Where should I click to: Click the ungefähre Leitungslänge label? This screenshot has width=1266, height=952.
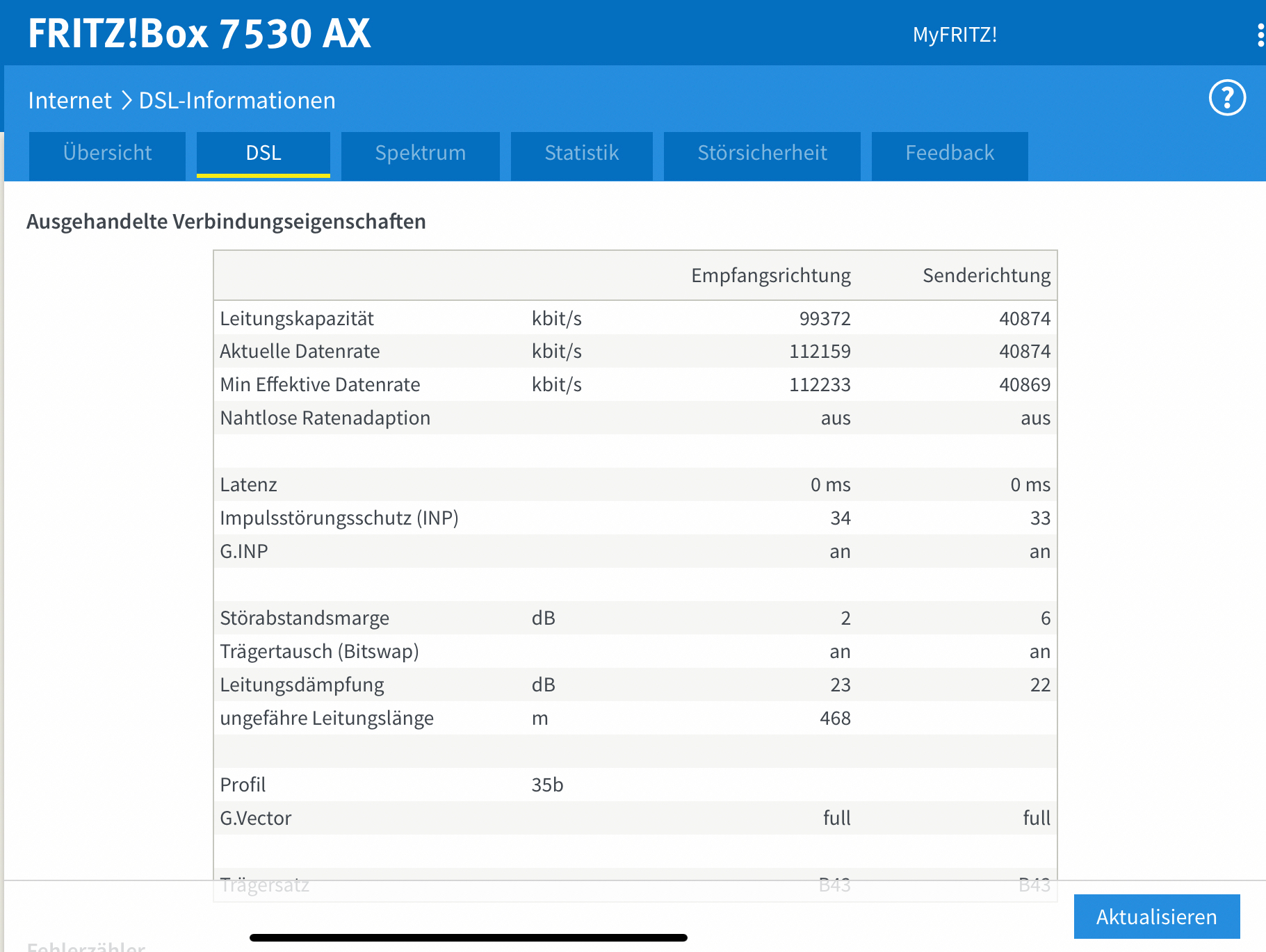(327, 718)
